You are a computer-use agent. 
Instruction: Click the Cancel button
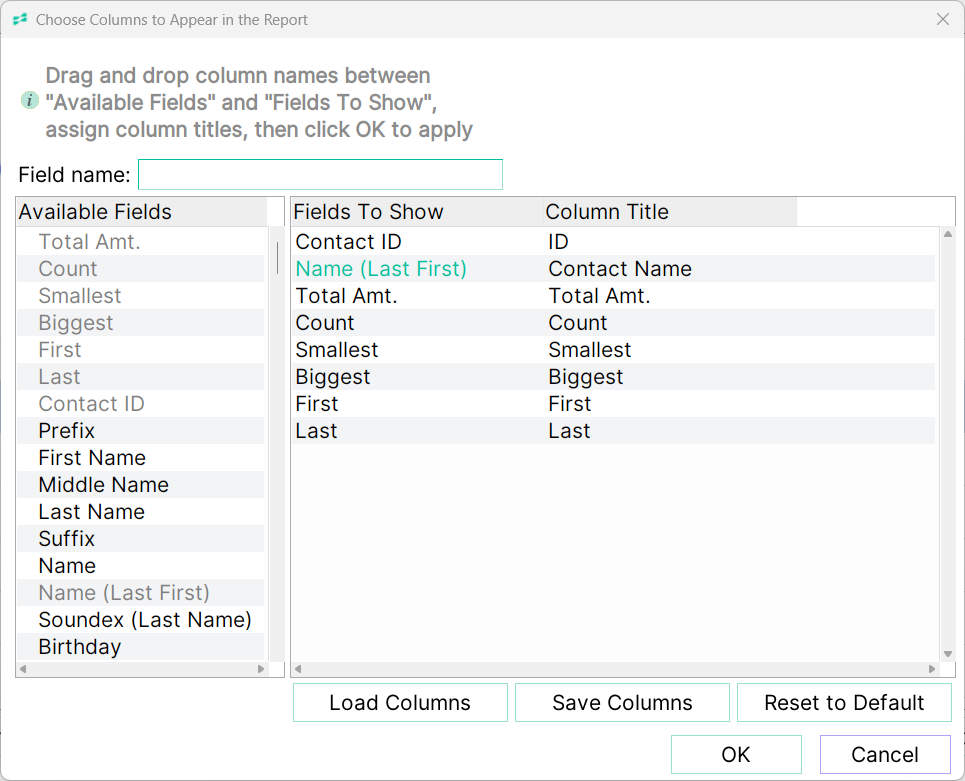pyautogui.click(x=885, y=755)
